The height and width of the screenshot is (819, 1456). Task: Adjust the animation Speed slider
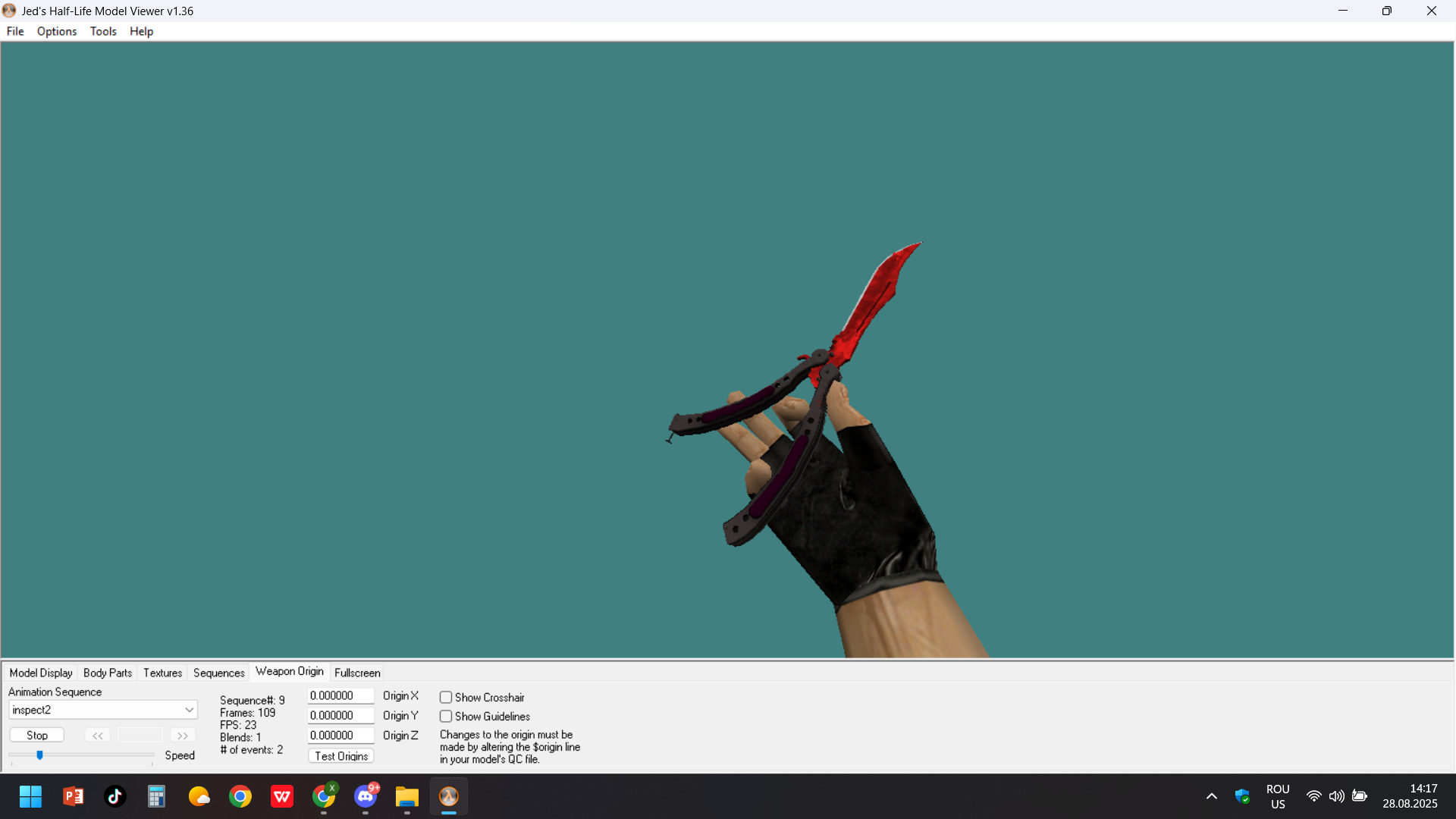39,755
